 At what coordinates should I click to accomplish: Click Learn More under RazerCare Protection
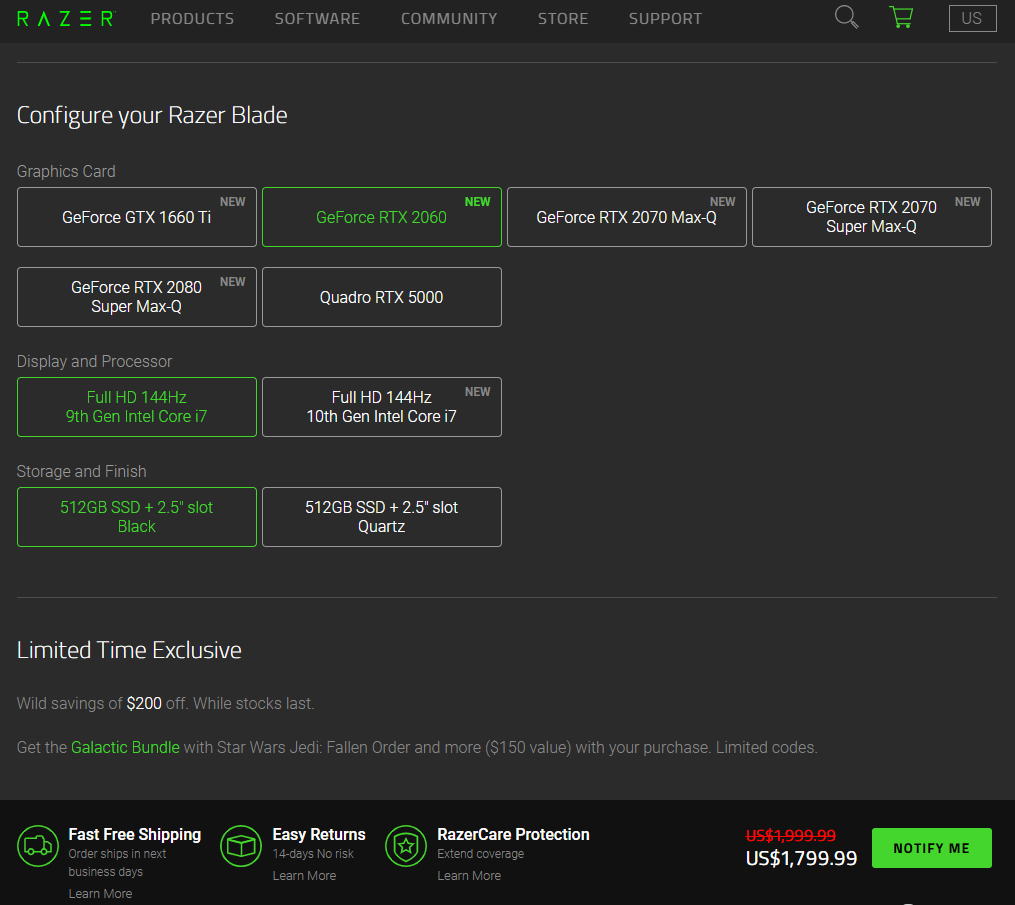click(x=469, y=875)
